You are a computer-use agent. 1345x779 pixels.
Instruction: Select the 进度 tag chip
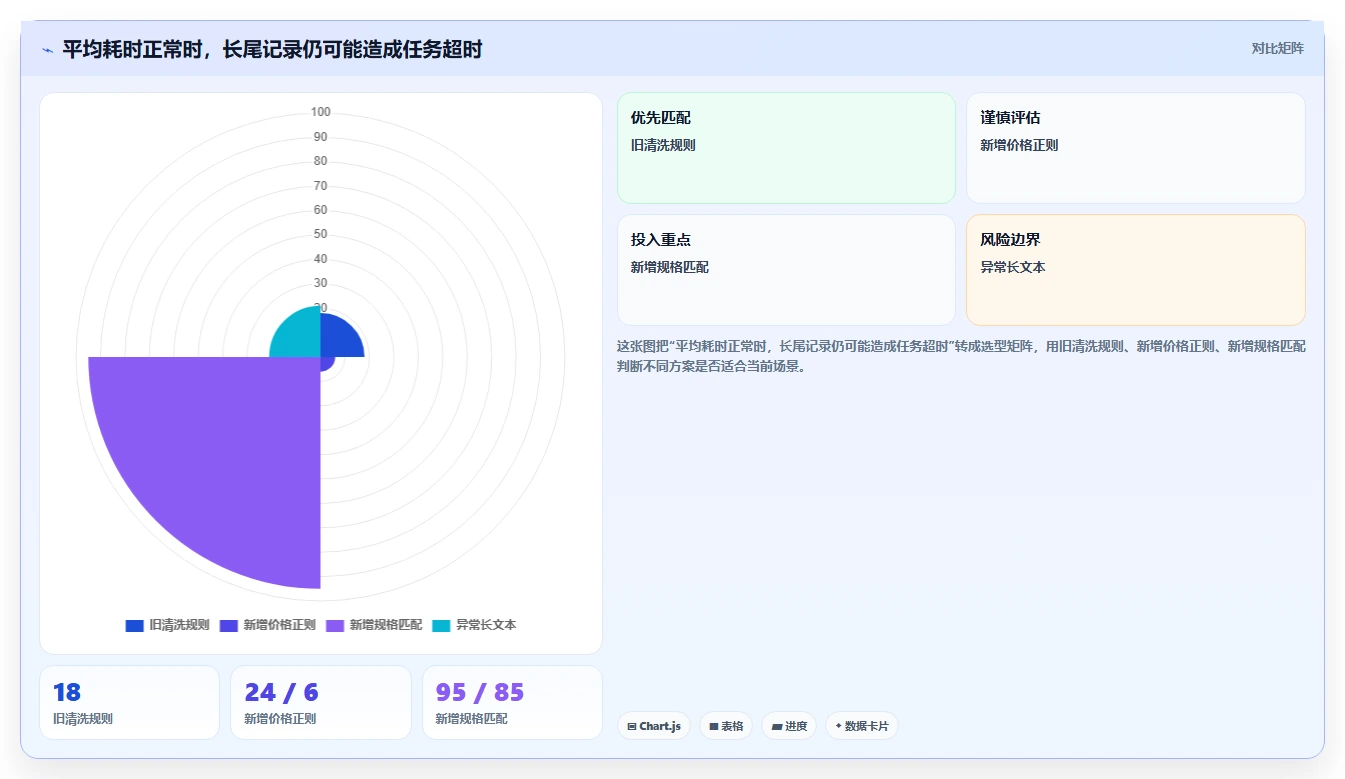pyautogui.click(x=789, y=726)
